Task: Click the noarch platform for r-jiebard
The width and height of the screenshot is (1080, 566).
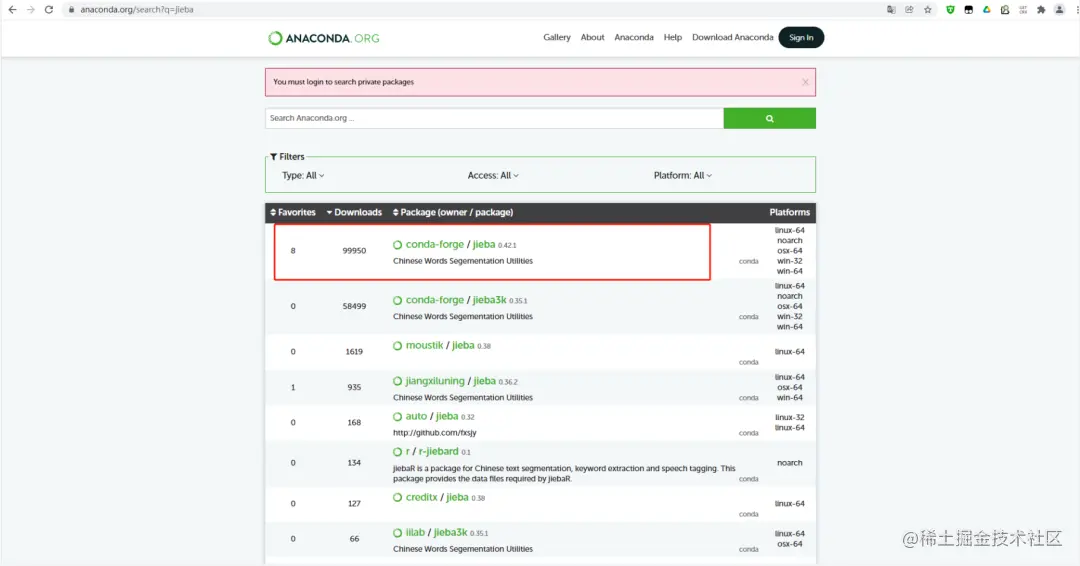Action: (789, 463)
